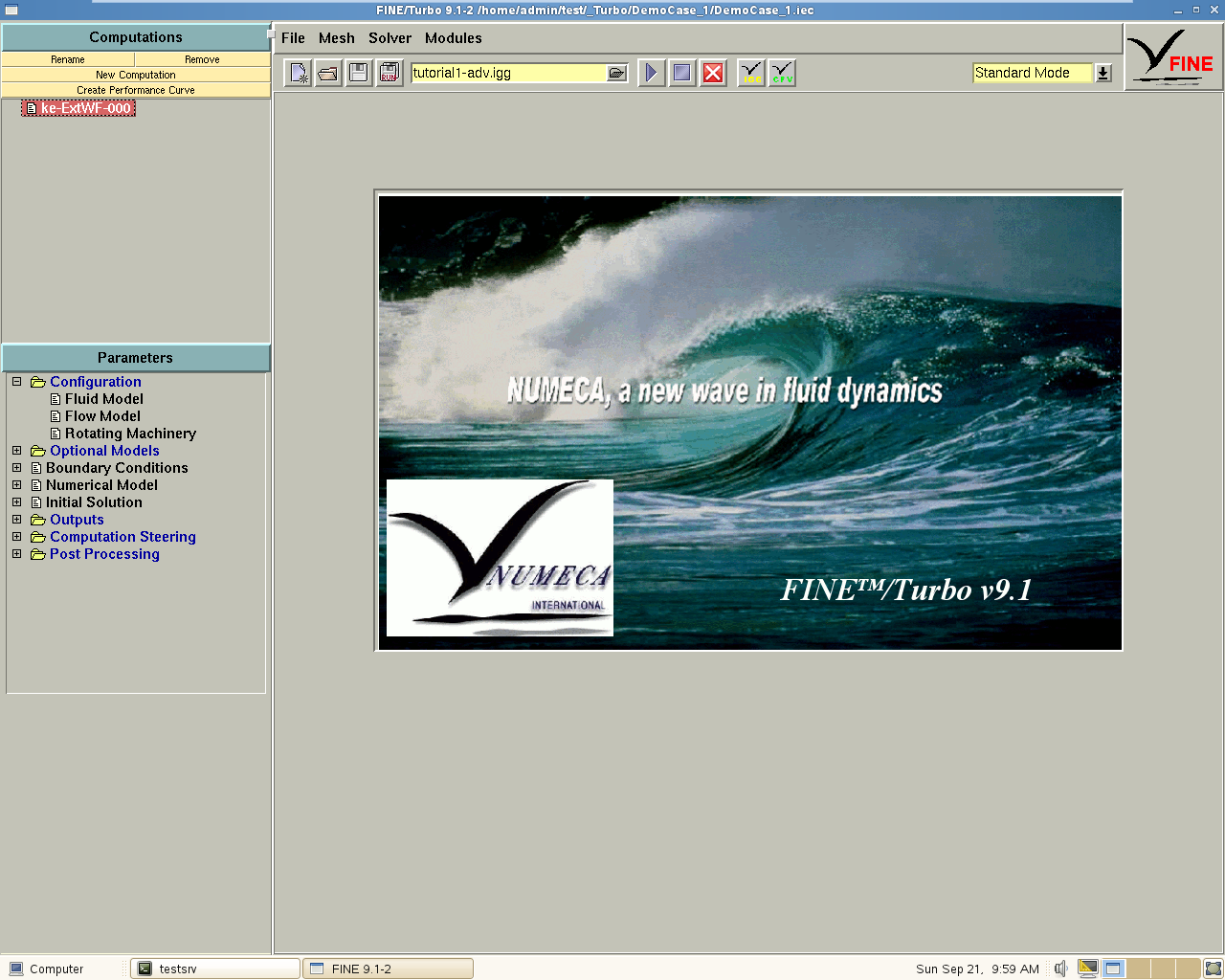Open the Modules menu
Image resolution: width=1225 pixels, height=980 pixels.
(x=454, y=38)
